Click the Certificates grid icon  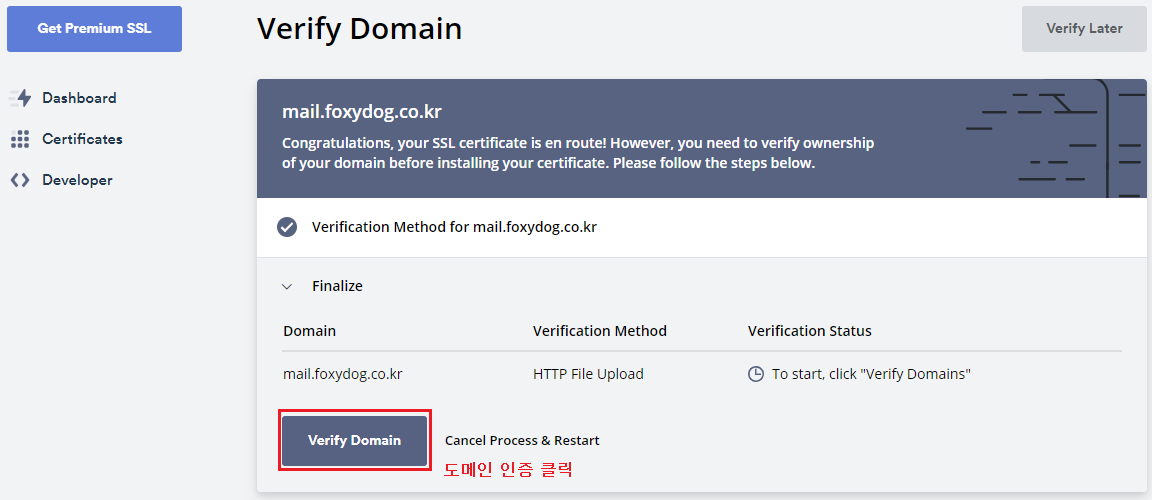[21, 139]
